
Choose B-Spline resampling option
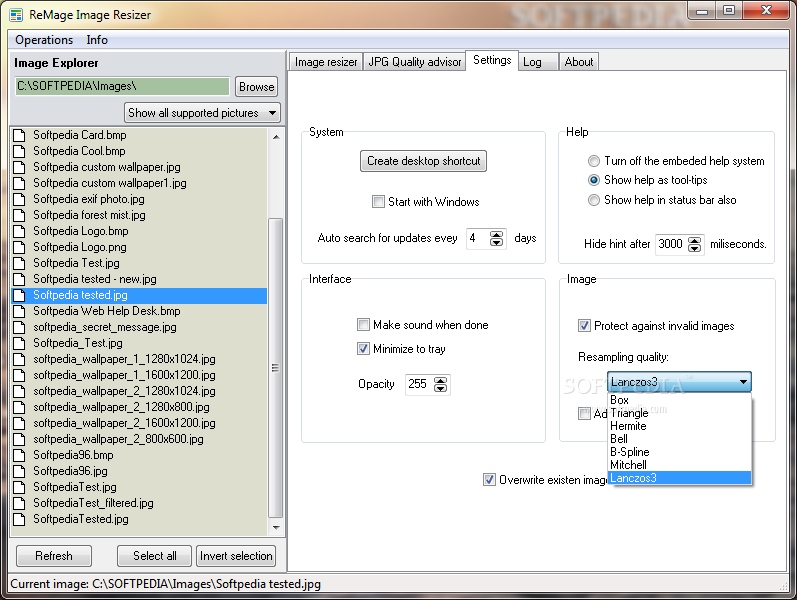tap(680, 452)
